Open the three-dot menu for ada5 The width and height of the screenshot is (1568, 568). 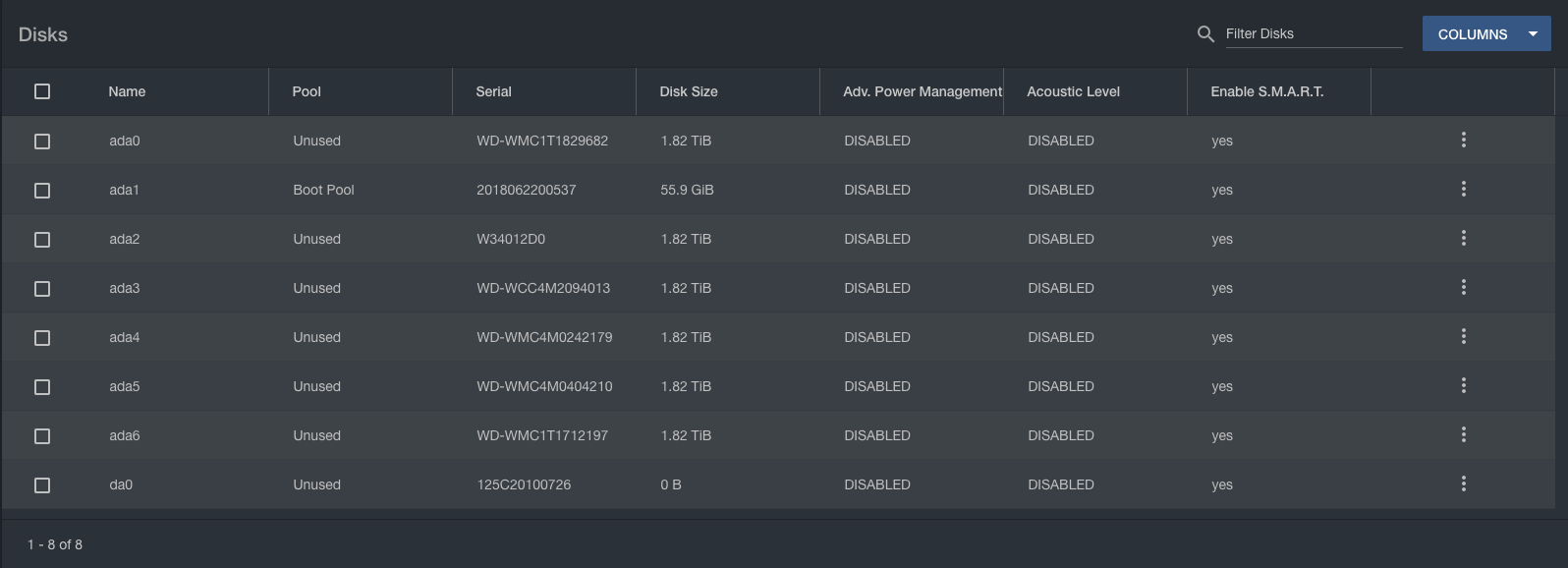point(1463,386)
